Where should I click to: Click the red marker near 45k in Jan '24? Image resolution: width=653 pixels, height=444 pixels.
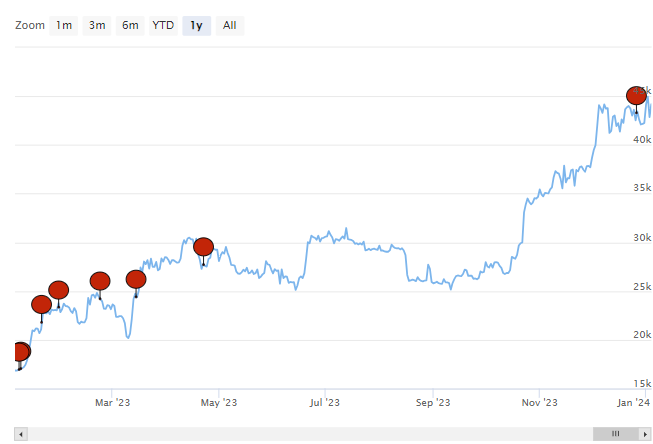pyautogui.click(x=636, y=96)
